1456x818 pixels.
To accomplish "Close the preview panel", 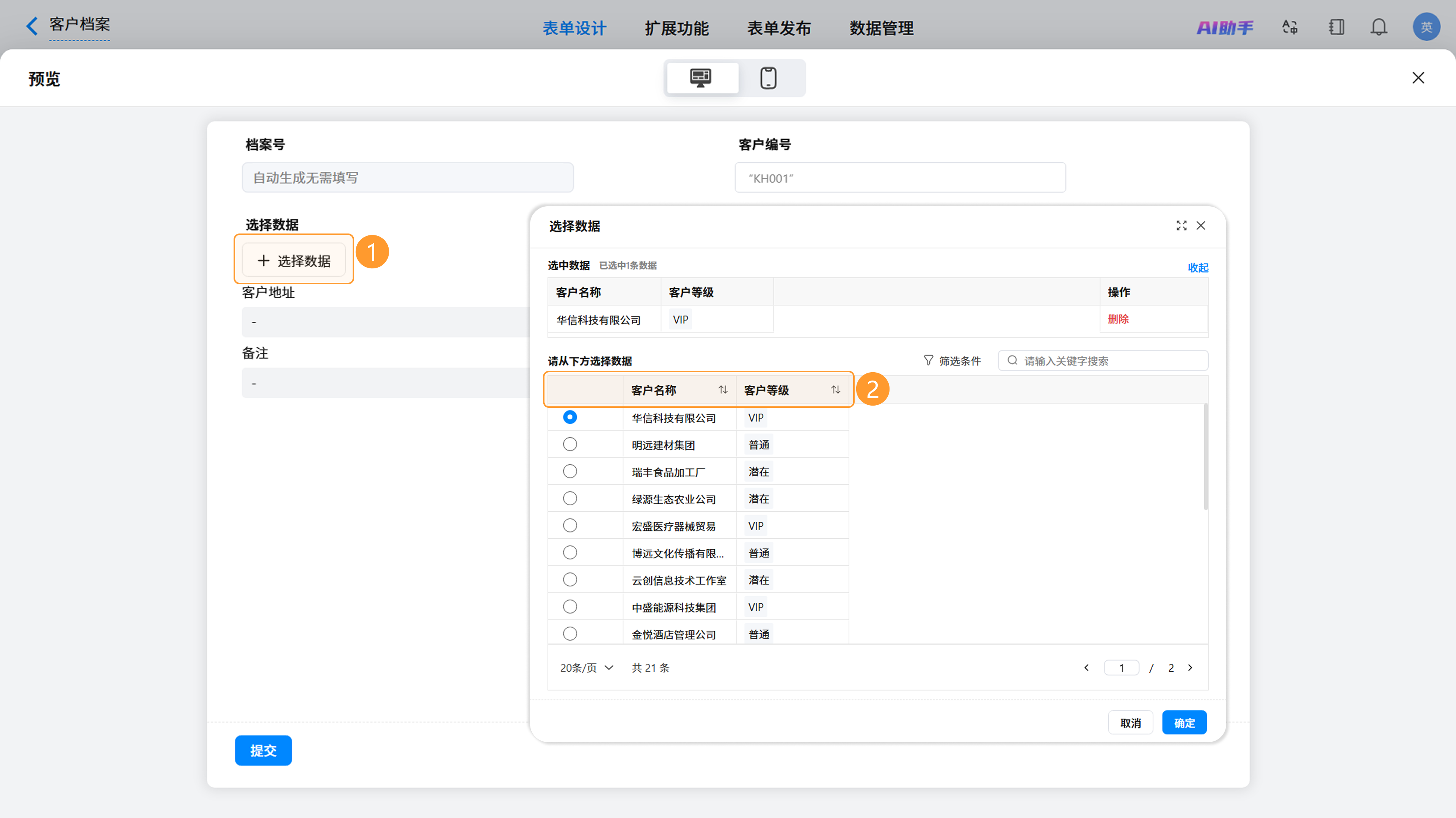I will (x=1418, y=78).
